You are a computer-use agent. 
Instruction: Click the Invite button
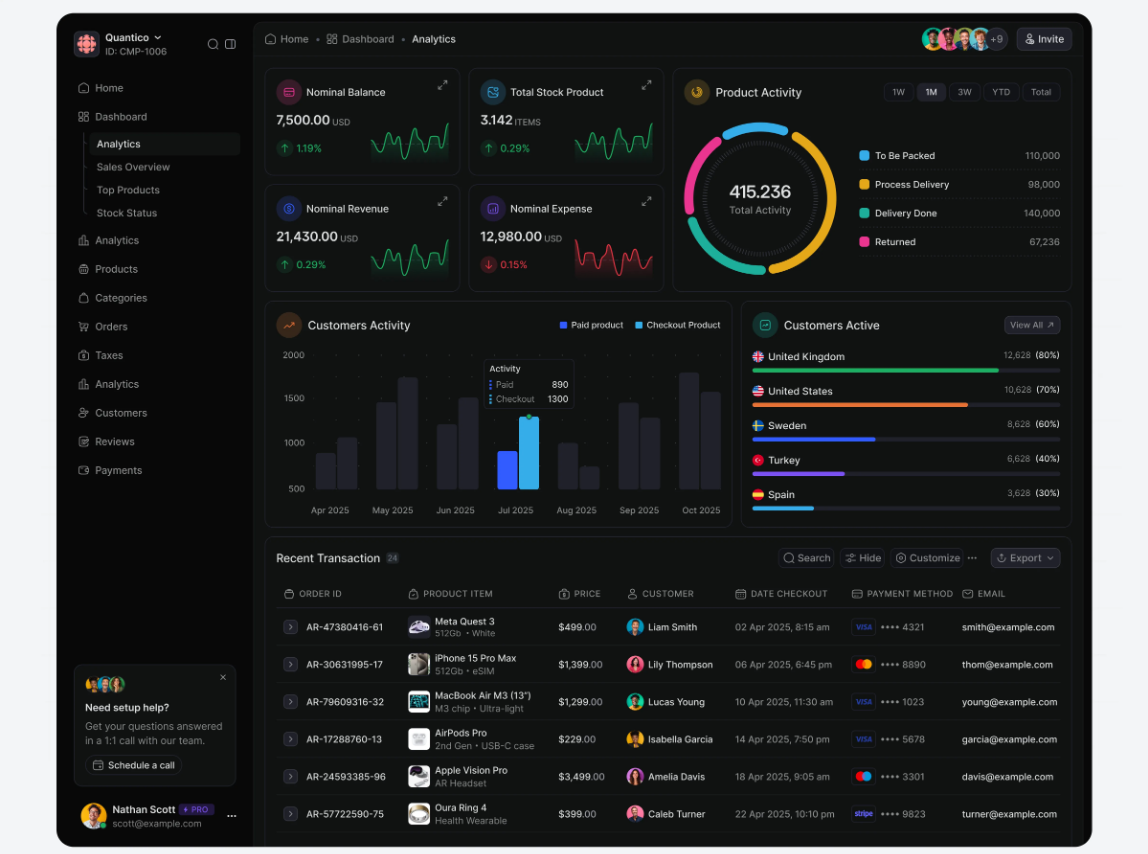(x=1044, y=39)
